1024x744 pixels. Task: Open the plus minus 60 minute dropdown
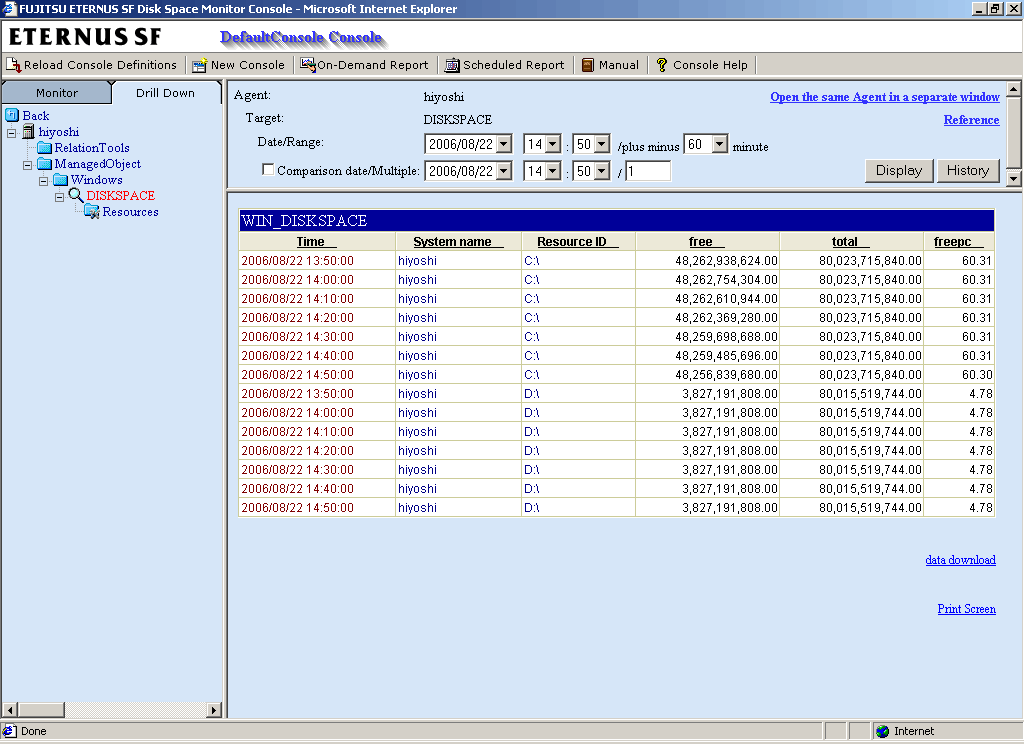(x=720, y=144)
